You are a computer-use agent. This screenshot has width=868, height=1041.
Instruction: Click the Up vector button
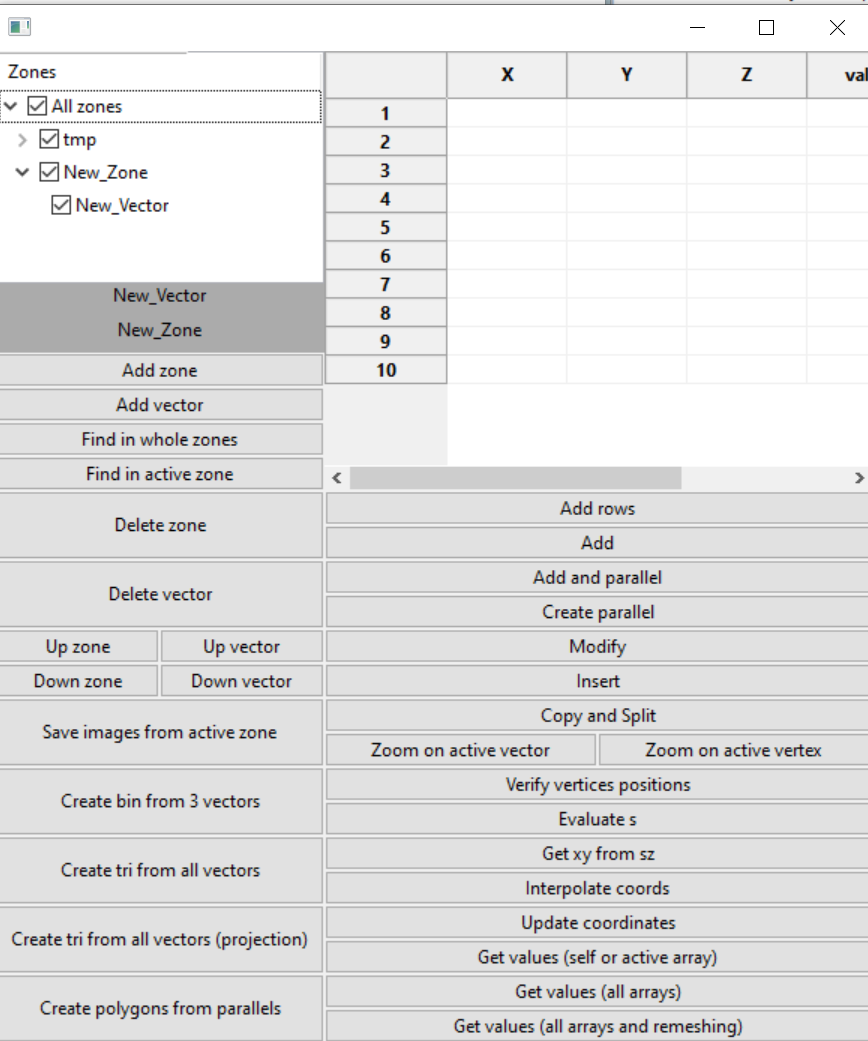click(241, 646)
